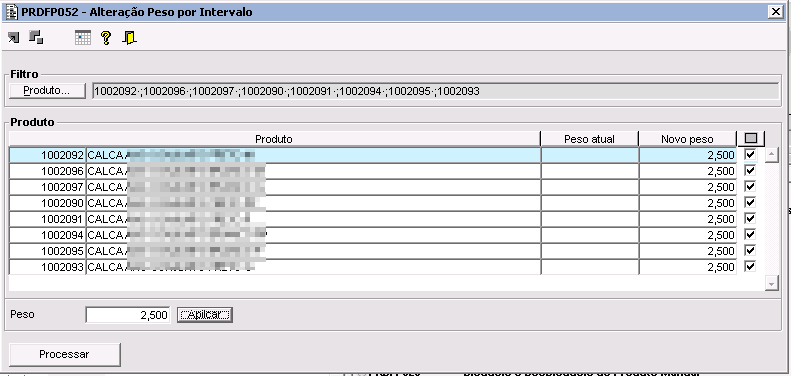Select product code 1002092 cell
The height and width of the screenshot is (376, 791).
(47, 155)
